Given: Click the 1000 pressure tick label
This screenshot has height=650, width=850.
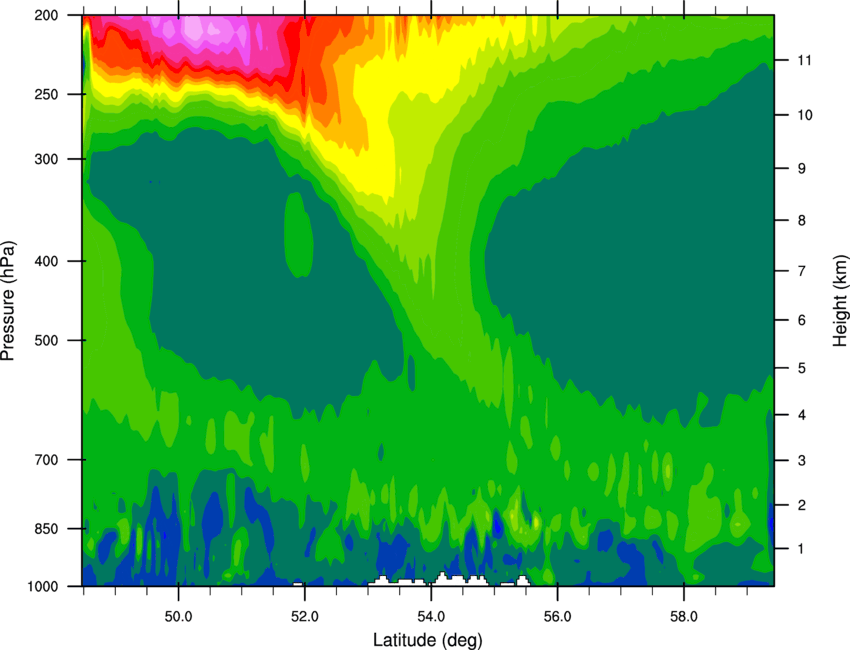Looking at the screenshot, I should pyautogui.click(x=42, y=586).
